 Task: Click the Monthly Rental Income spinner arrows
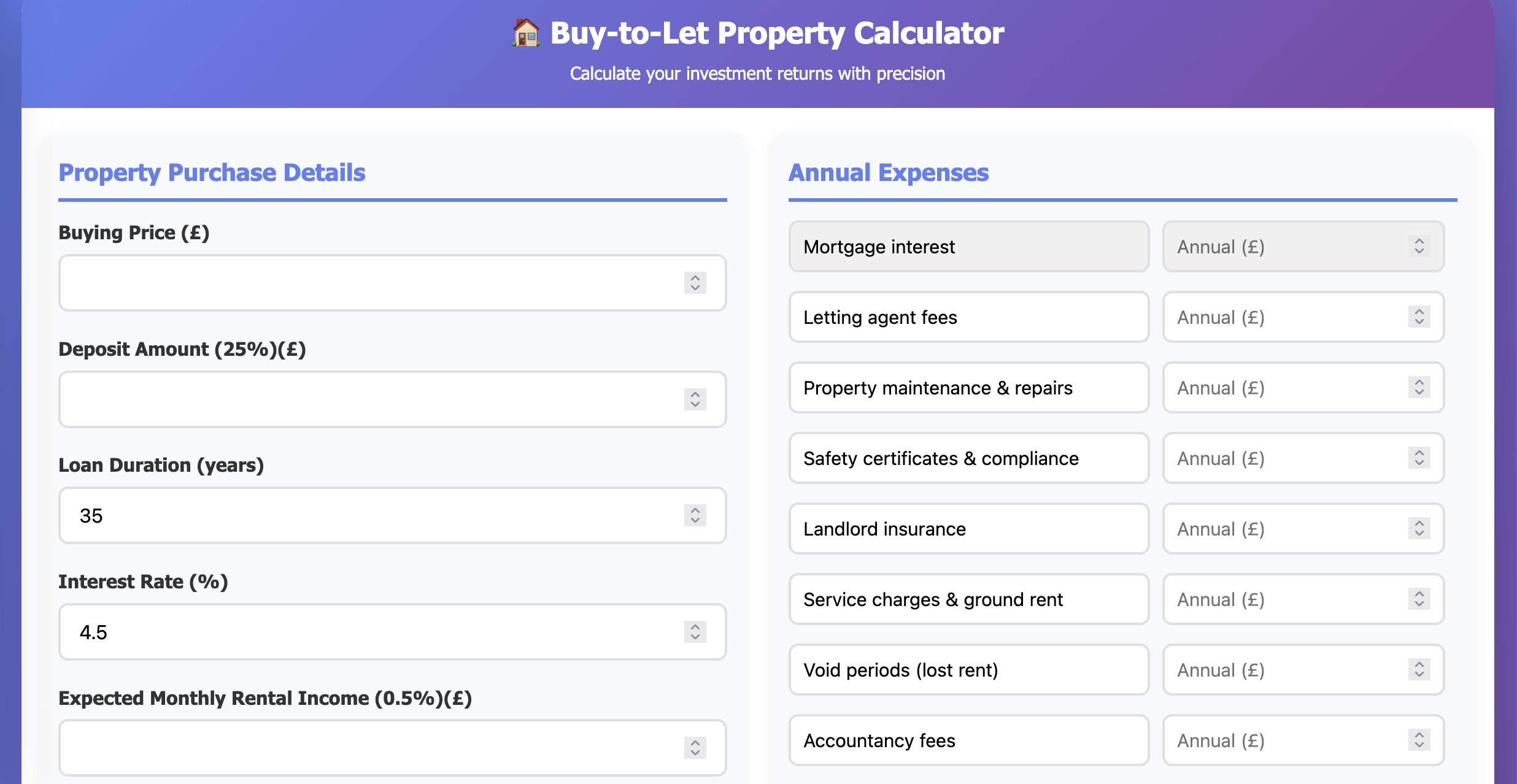695,748
